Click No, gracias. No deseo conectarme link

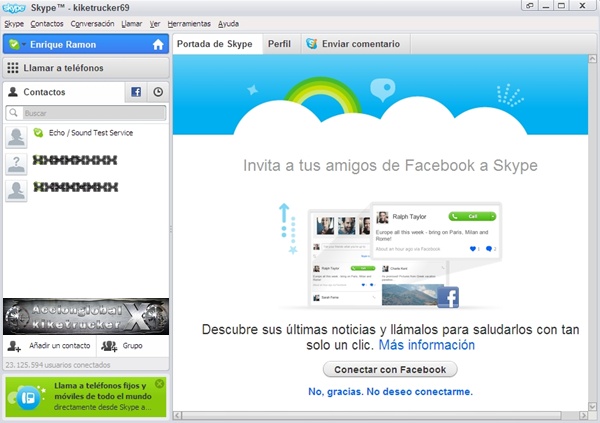tap(390, 392)
